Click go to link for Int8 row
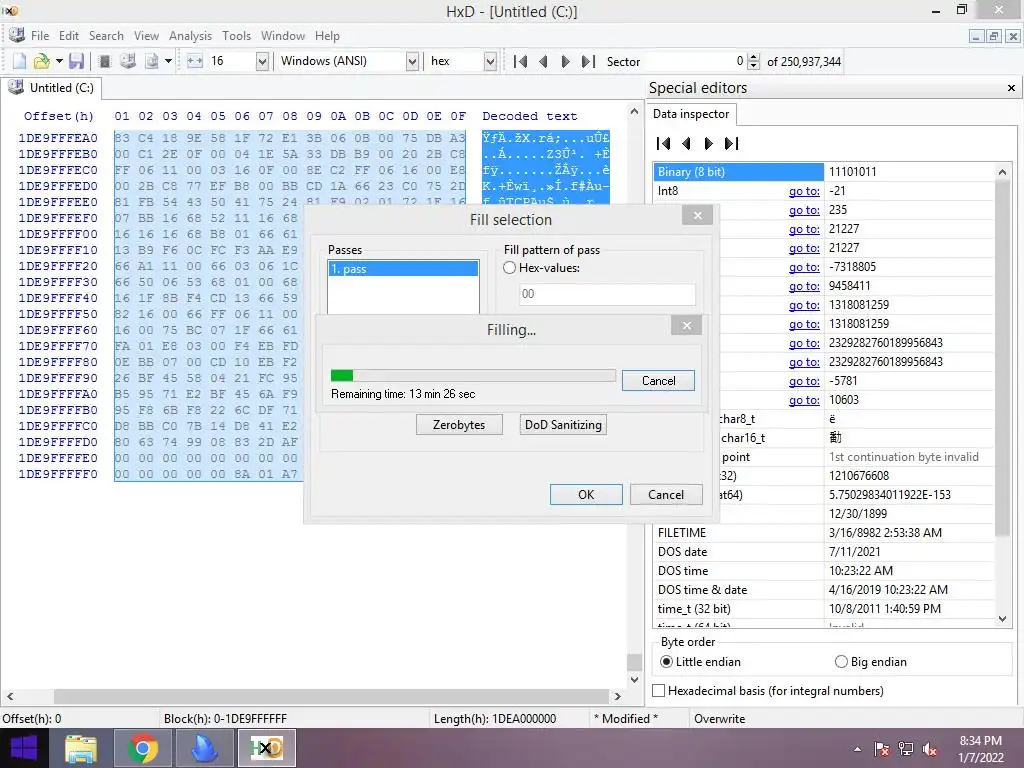Image resolution: width=1024 pixels, height=768 pixels. coord(804,191)
